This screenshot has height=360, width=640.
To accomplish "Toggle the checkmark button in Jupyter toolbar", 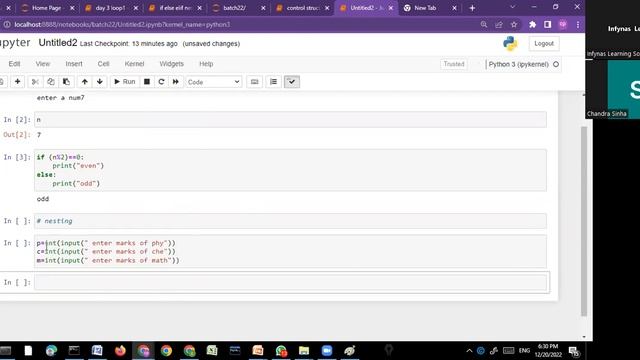I will click(292, 82).
